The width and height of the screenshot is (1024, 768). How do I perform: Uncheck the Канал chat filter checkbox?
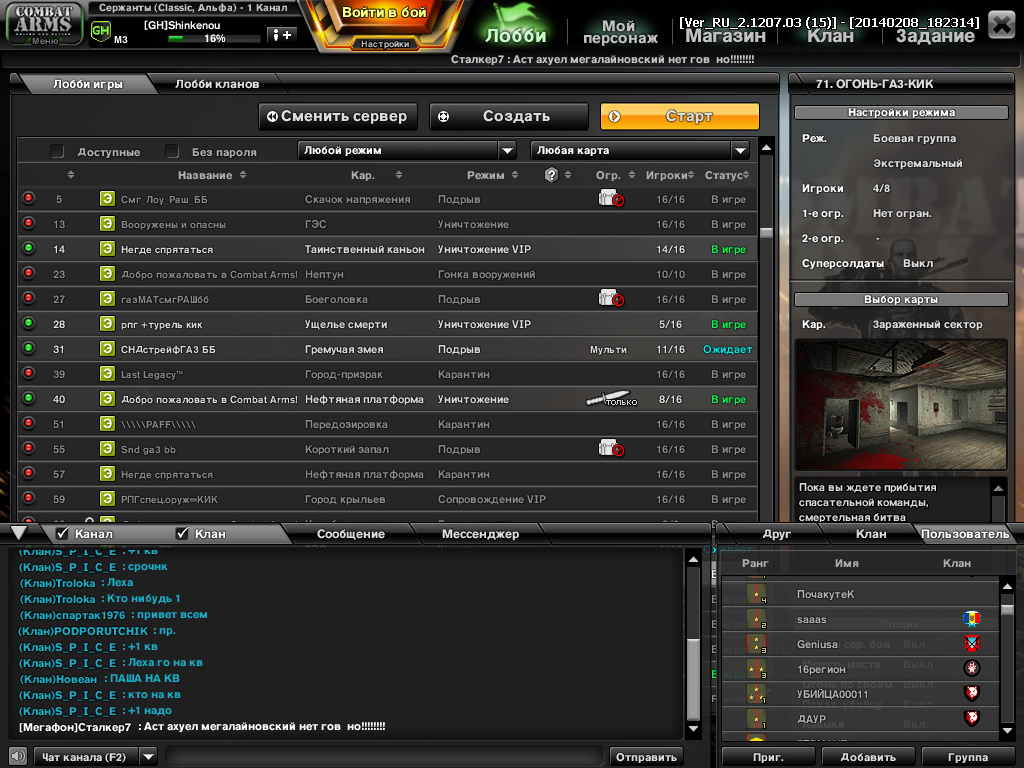62,534
